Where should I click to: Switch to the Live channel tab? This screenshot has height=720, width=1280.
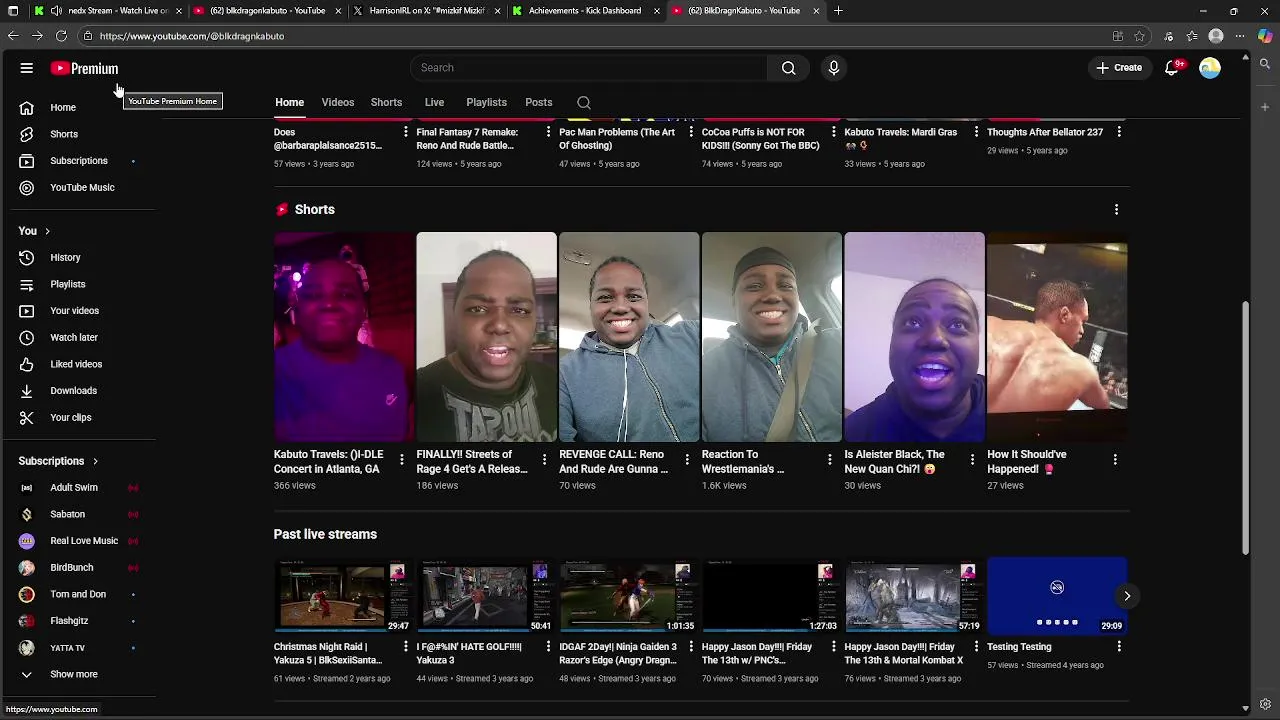[x=434, y=102]
